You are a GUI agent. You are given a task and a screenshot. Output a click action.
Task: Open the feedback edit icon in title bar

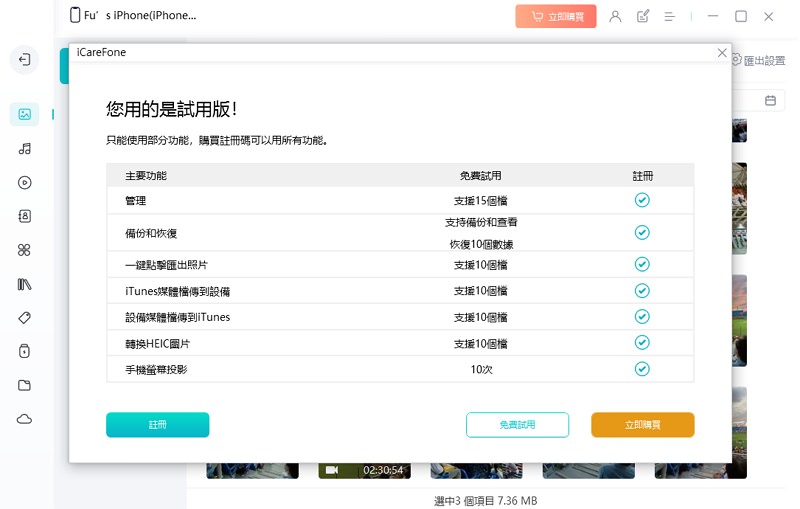pyautogui.click(x=643, y=16)
